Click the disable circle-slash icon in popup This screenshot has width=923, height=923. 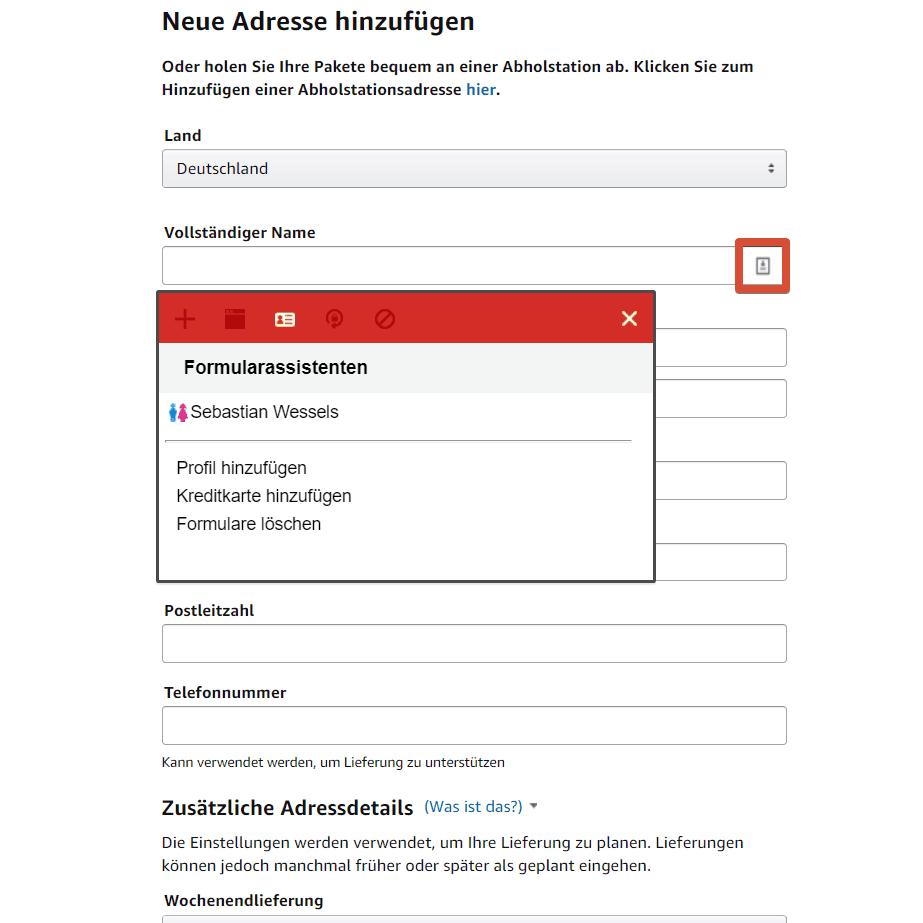coord(385,319)
